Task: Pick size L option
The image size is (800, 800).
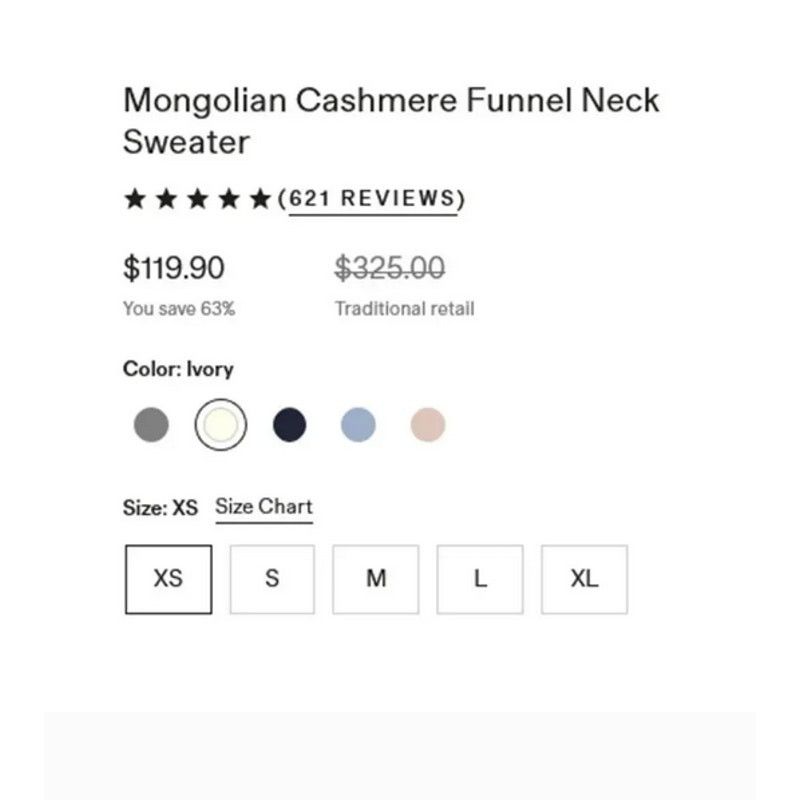Action: [x=480, y=579]
